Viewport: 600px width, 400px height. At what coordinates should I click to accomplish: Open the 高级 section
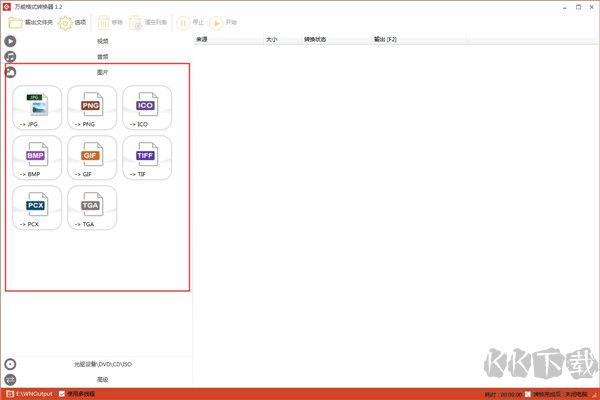(102, 380)
